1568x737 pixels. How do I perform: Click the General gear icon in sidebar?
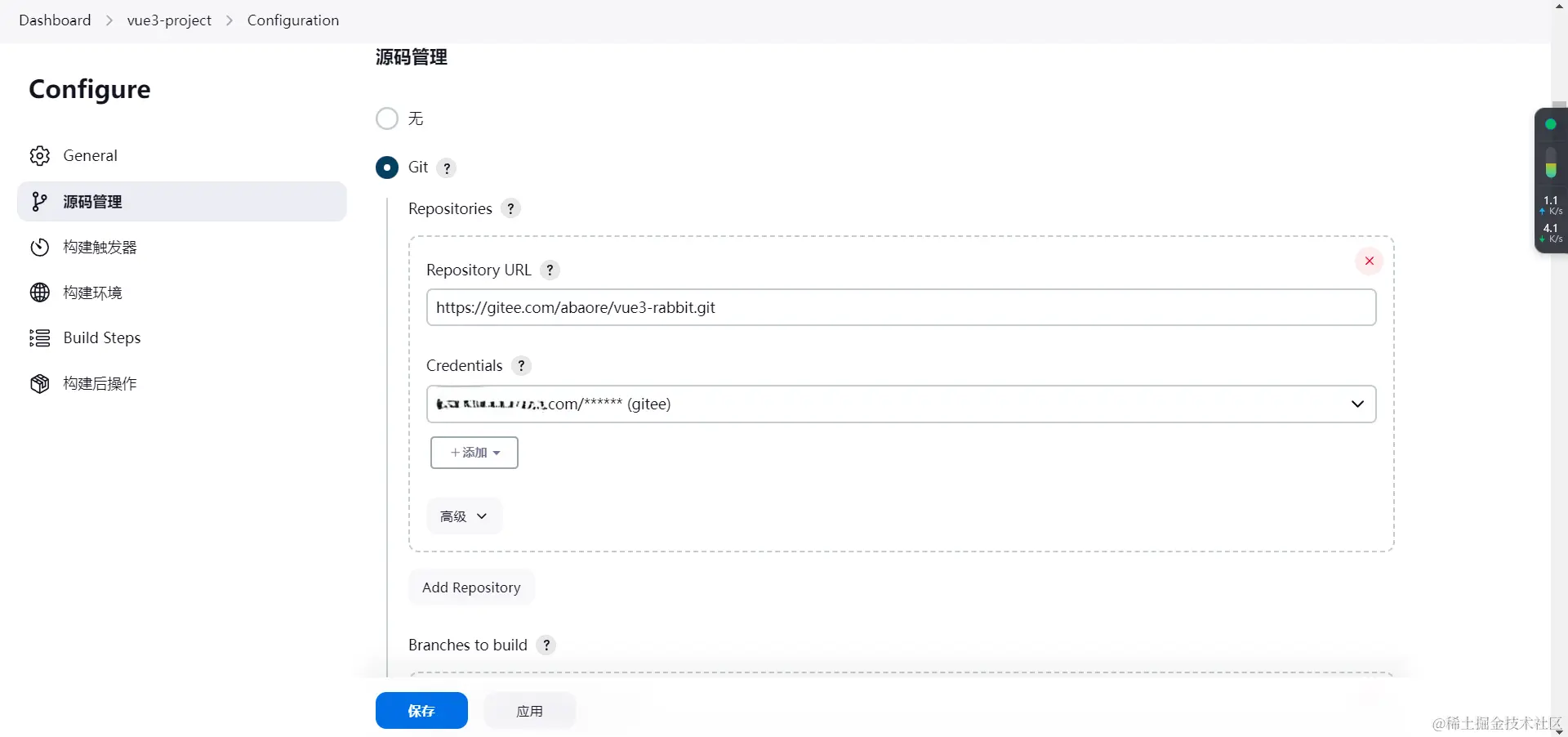40,156
